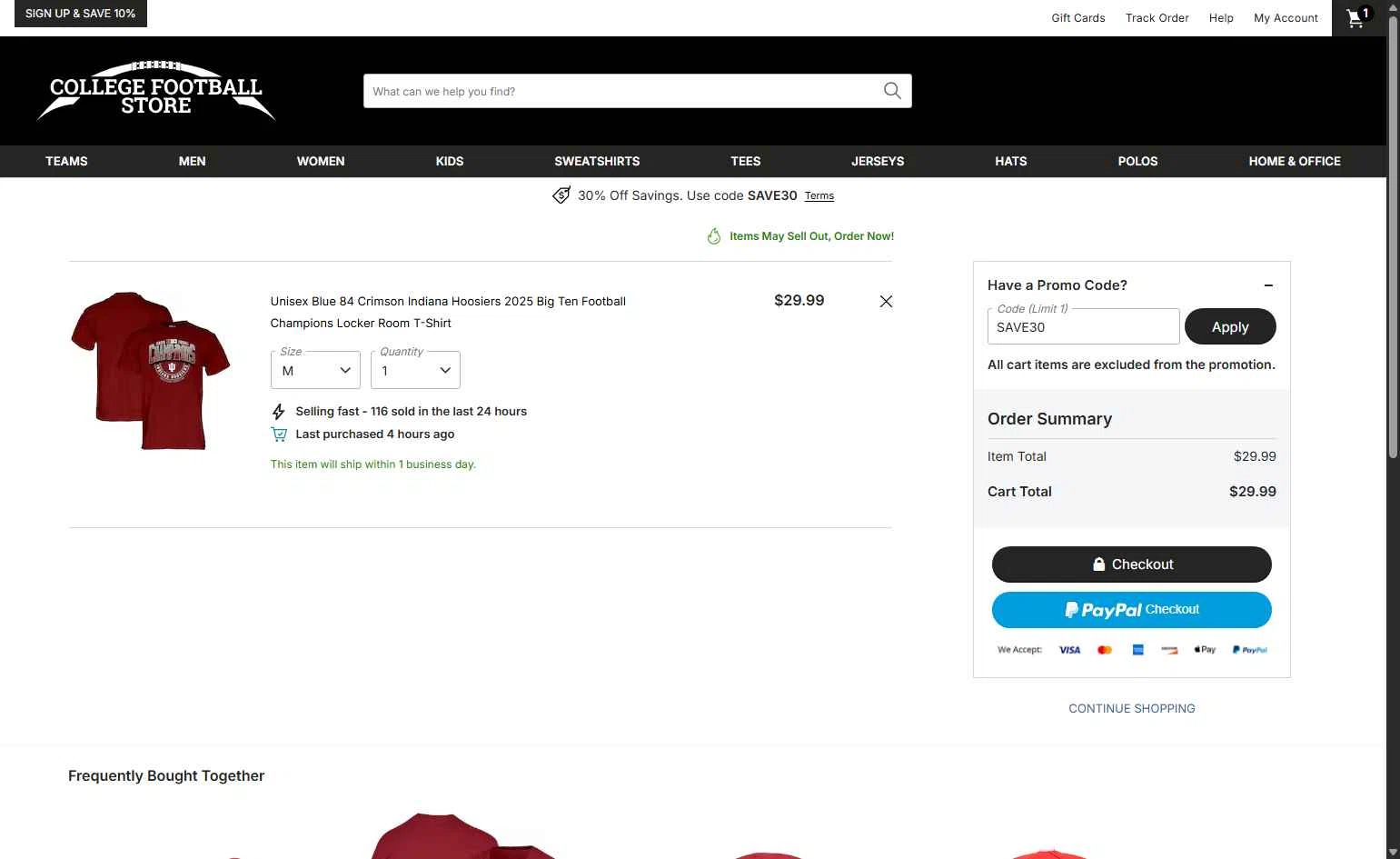Image resolution: width=1400 pixels, height=859 pixels.
Task: Click the Order Summary heading
Action: 1049,419
